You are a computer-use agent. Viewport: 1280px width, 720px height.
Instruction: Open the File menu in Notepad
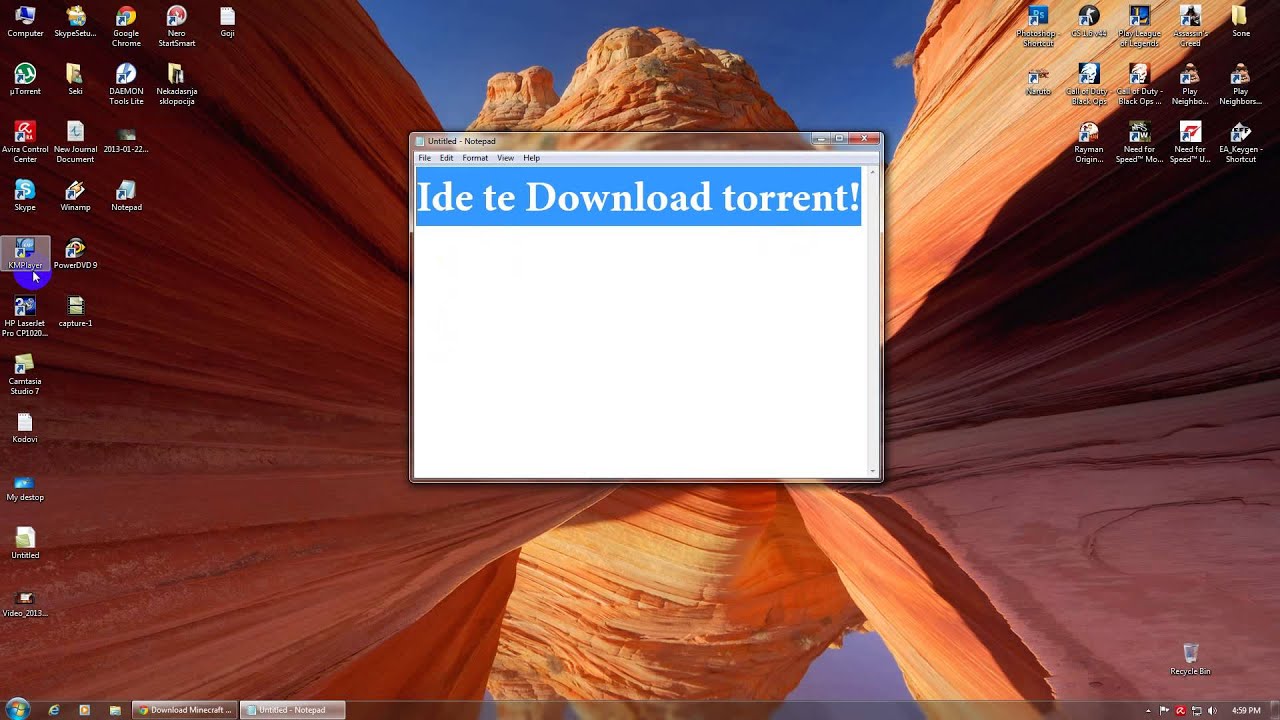(424, 158)
